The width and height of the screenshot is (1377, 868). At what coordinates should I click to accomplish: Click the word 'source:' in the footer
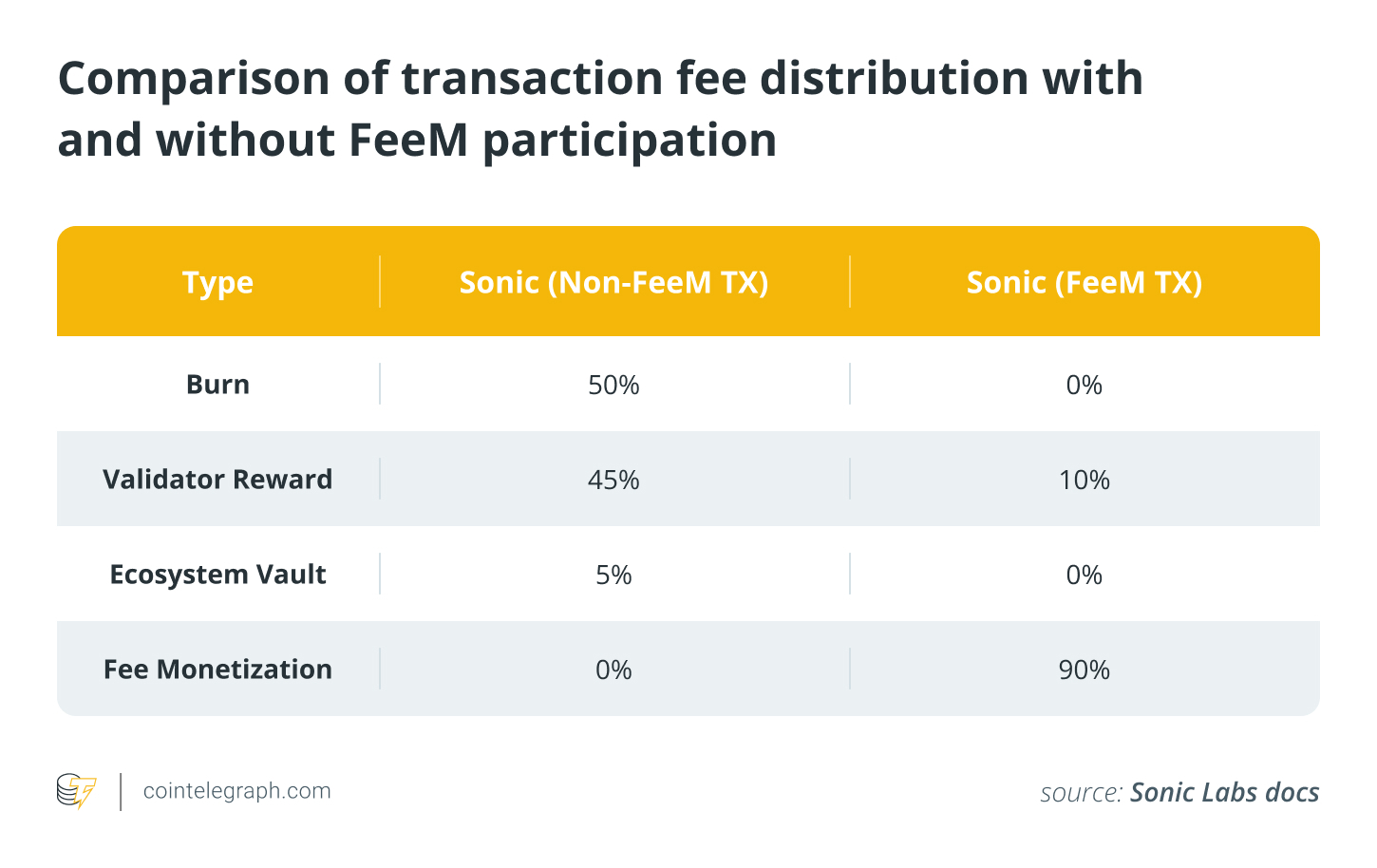coord(1081,793)
